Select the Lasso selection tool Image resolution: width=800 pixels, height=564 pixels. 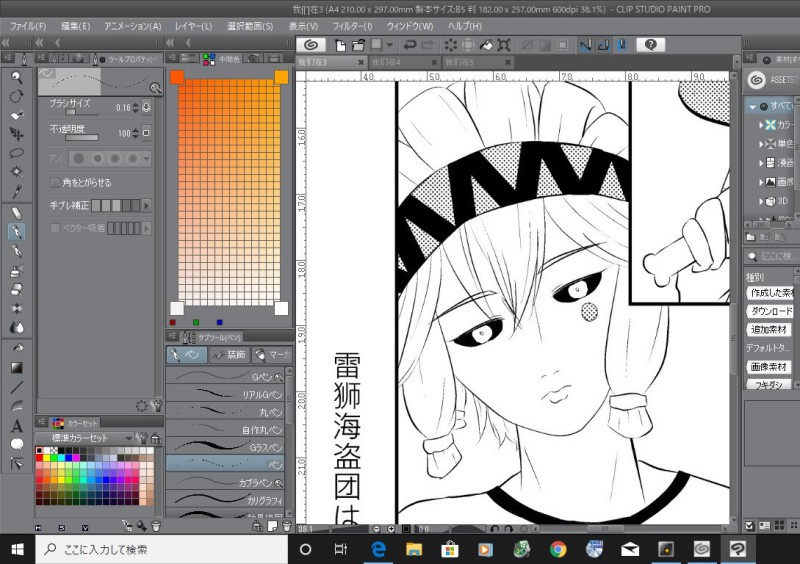pos(17,153)
